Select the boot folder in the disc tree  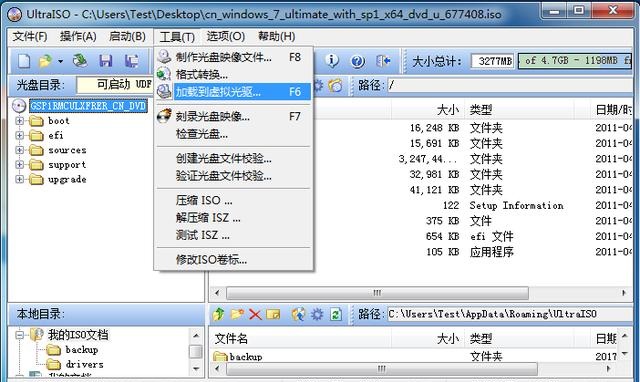click(58, 121)
